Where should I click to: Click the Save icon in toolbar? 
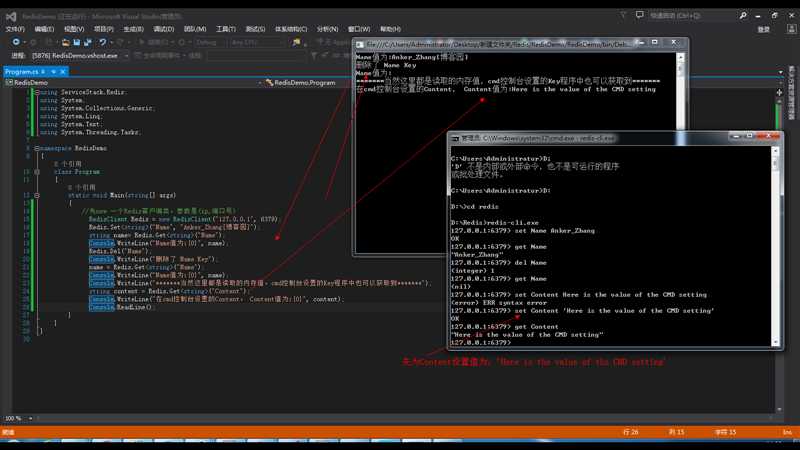pos(77,42)
